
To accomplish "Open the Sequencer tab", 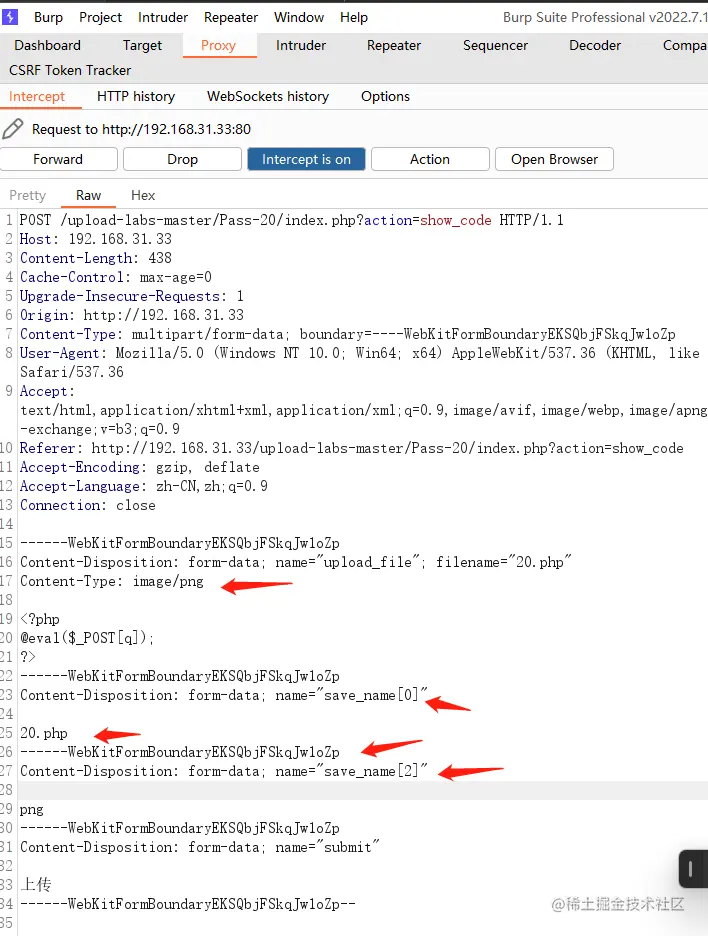I will (x=495, y=45).
